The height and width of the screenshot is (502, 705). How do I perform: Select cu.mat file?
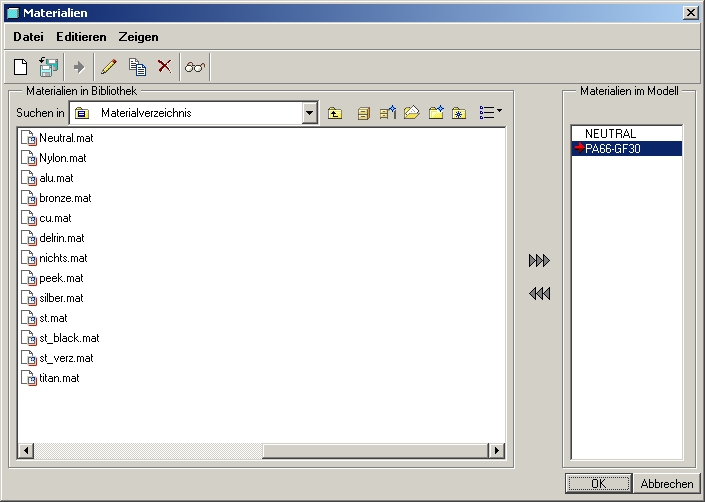pyautogui.click(x=46, y=218)
